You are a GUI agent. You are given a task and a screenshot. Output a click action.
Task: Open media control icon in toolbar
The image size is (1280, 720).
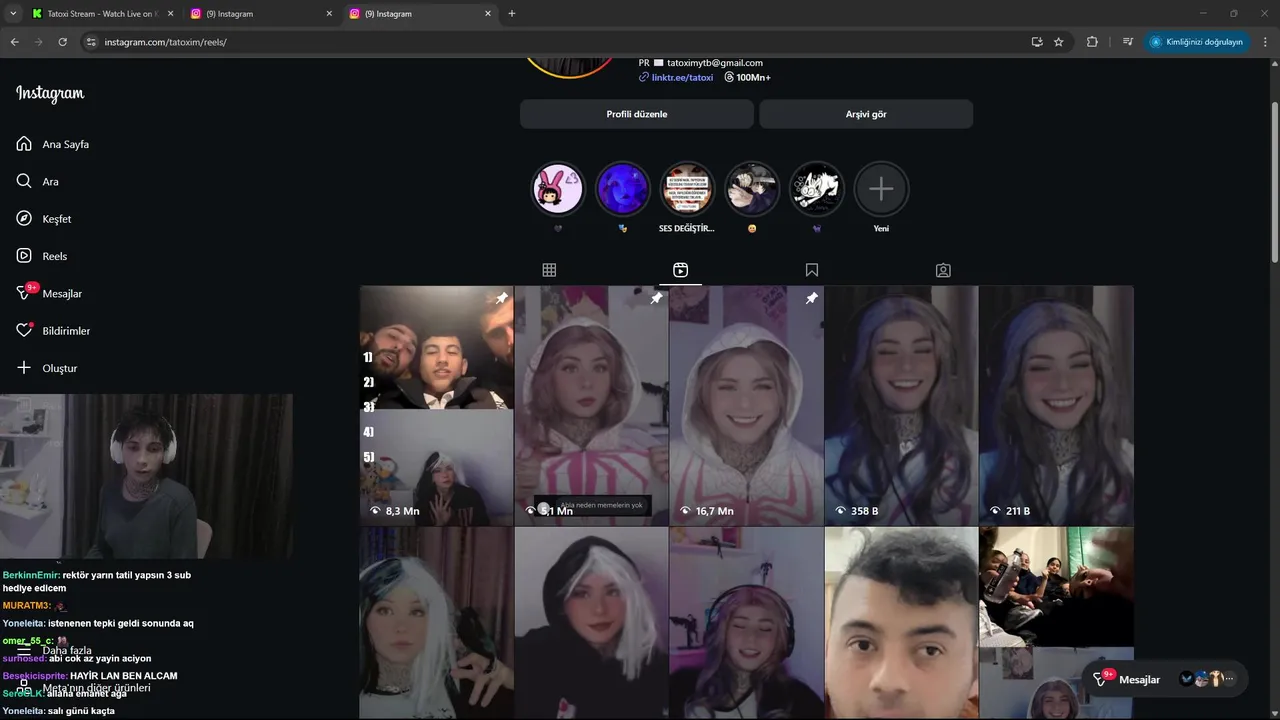[1128, 42]
